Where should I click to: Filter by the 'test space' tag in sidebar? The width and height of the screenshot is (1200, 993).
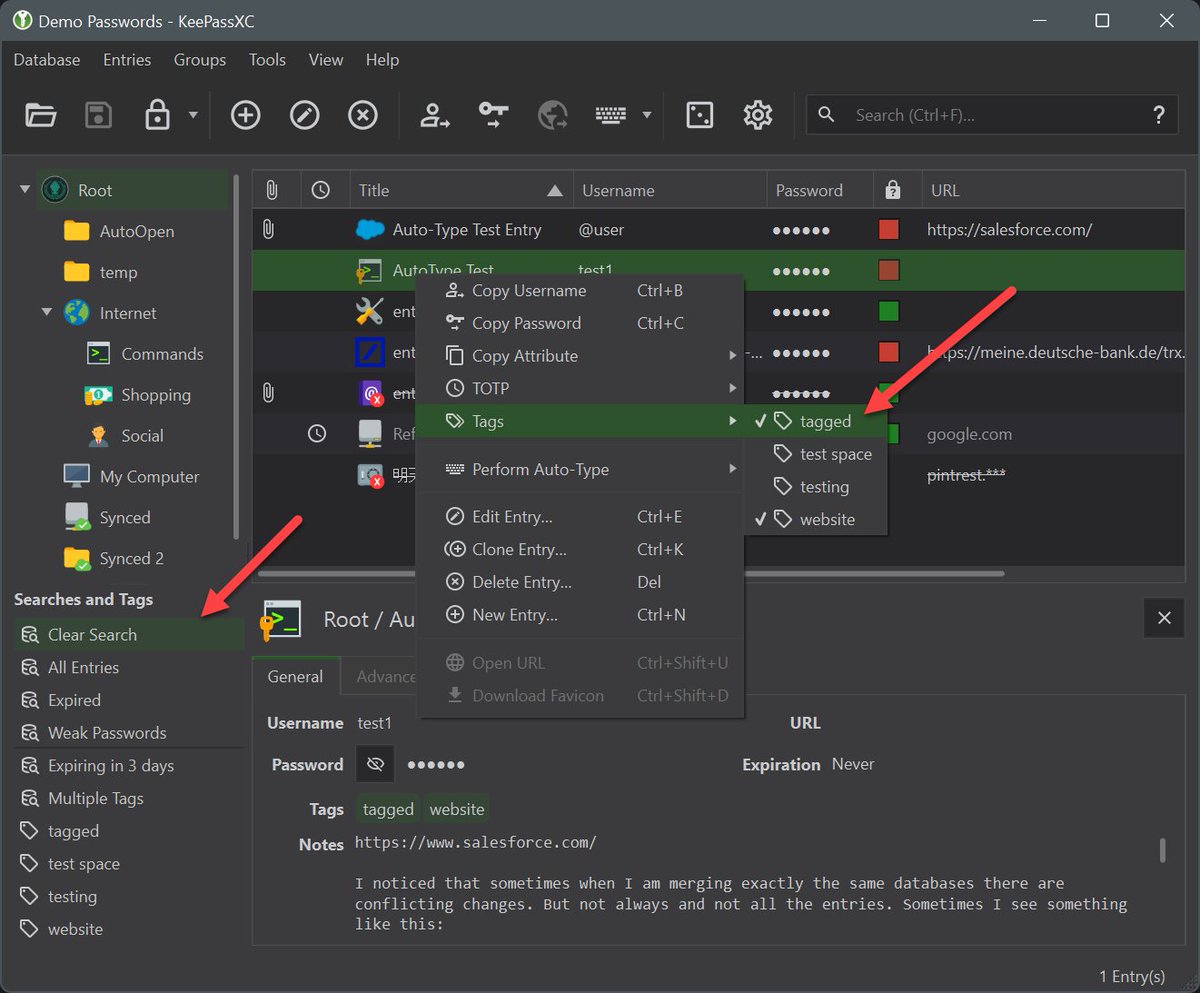click(x=128, y=864)
